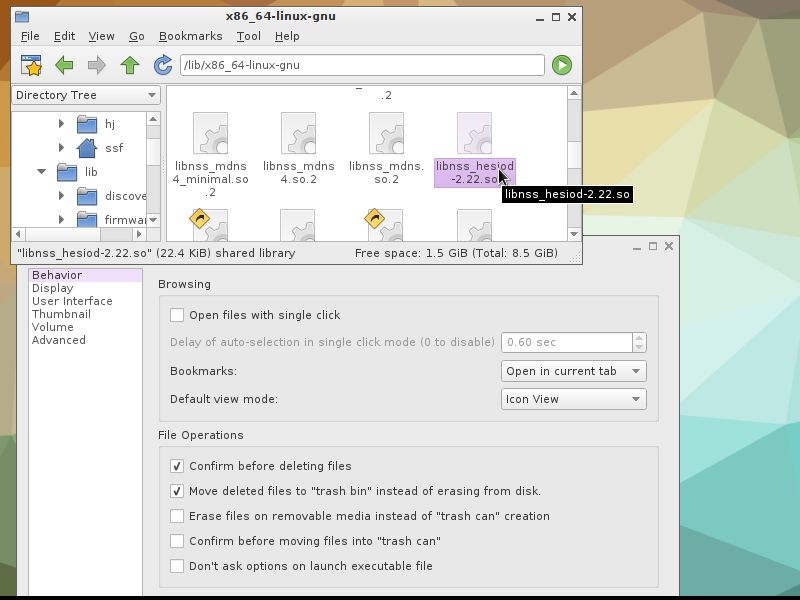Uncheck Move deleted files to trash bin
Screen dimensions: 800x600
pos(177,491)
